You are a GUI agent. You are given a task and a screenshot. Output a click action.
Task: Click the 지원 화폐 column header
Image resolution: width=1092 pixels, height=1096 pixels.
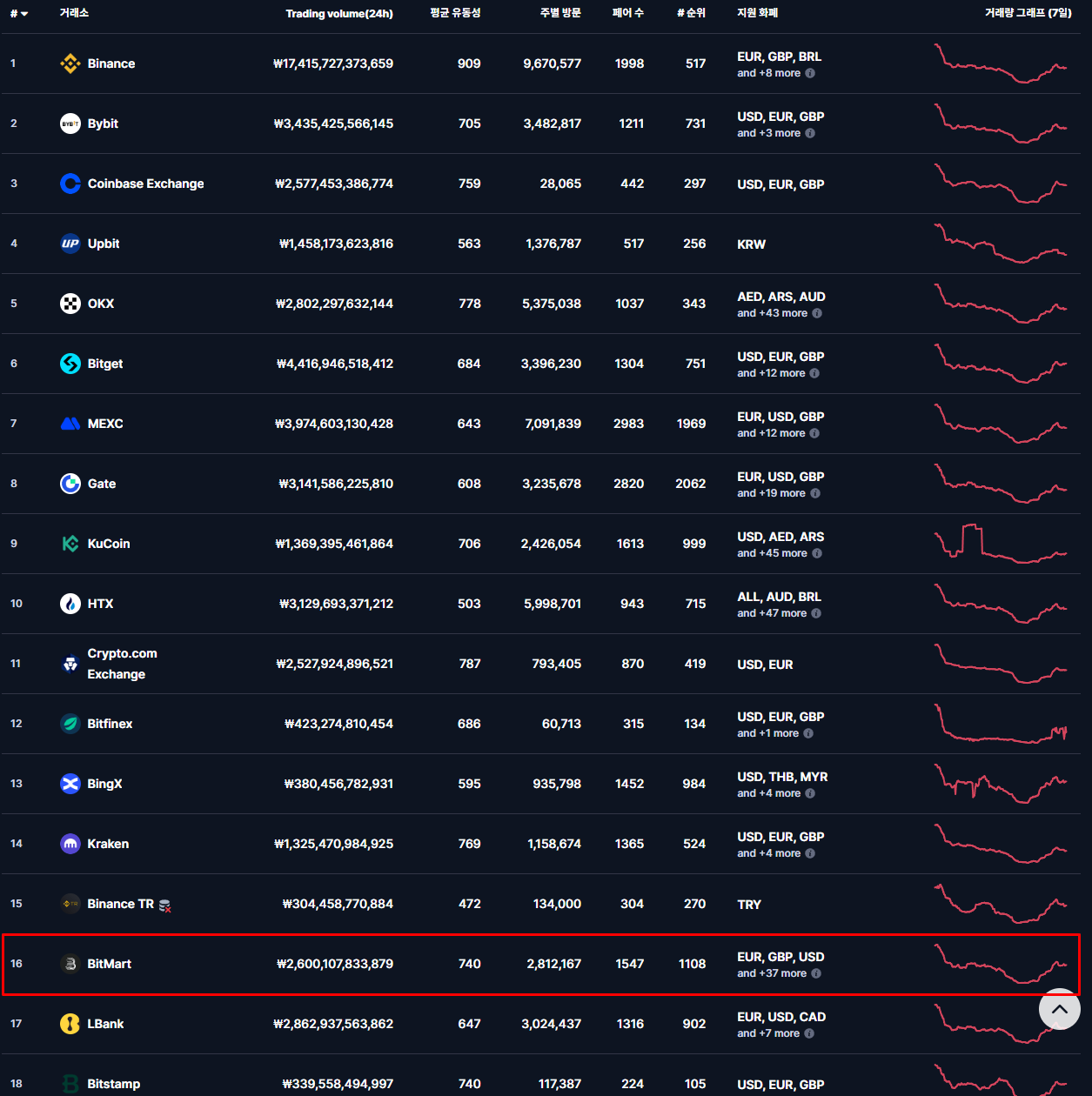(758, 13)
